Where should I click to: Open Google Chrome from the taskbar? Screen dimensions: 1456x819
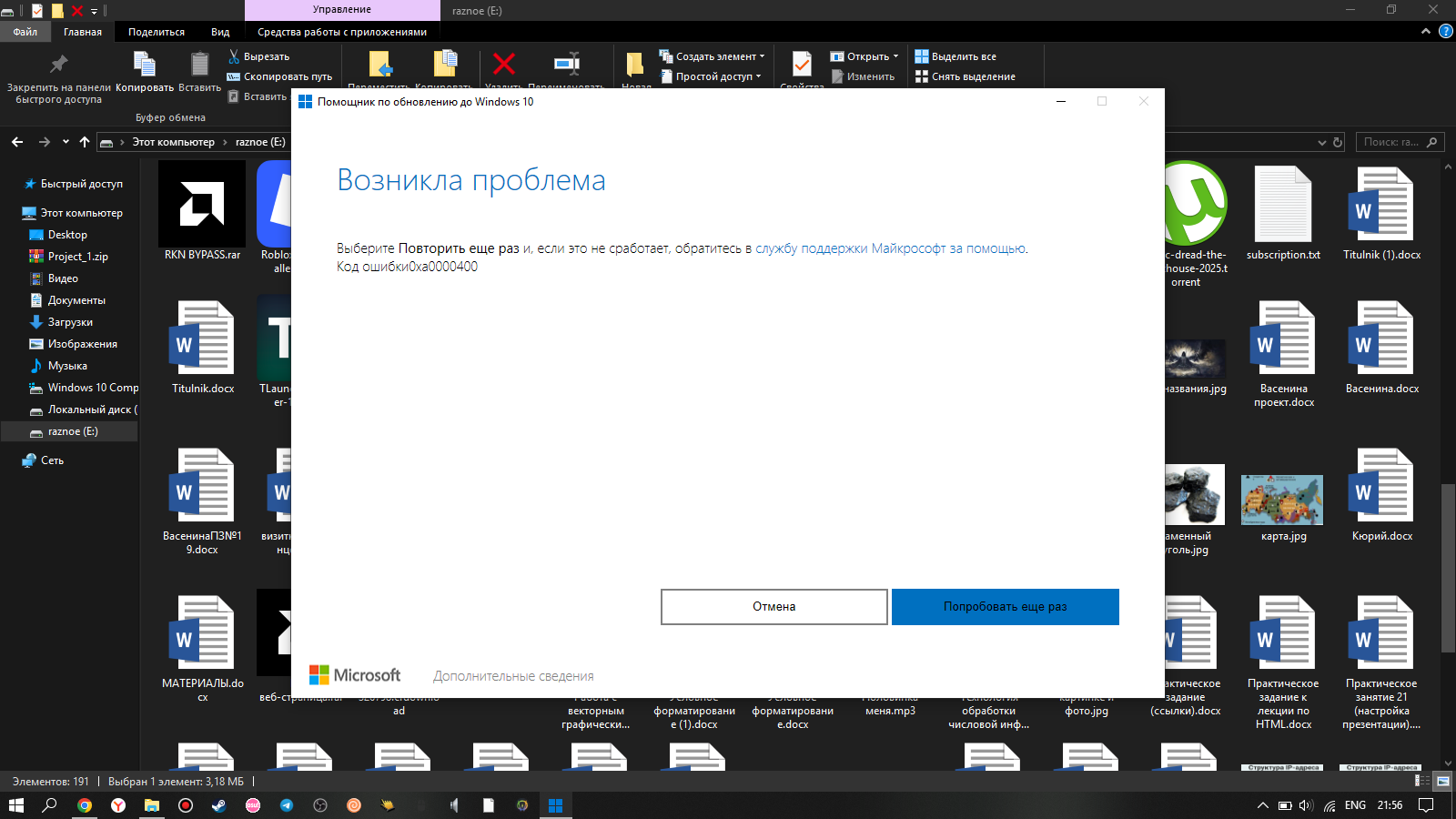pyautogui.click(x=85, y=805)
